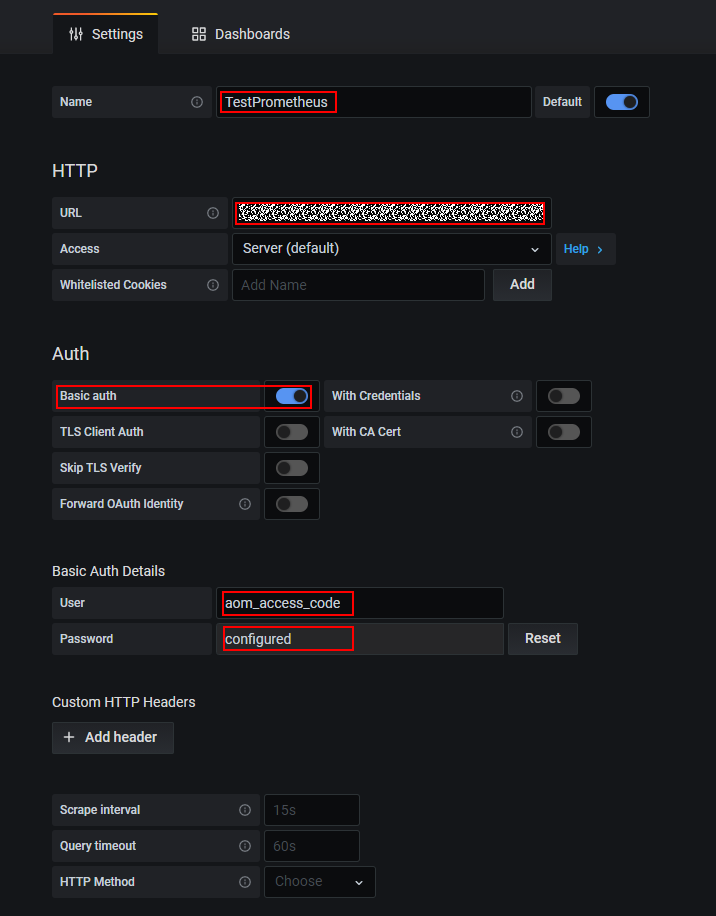Click the Scrape interval info icon
Image resolution: width=716 pixels, height=916 pixels.
245,810
